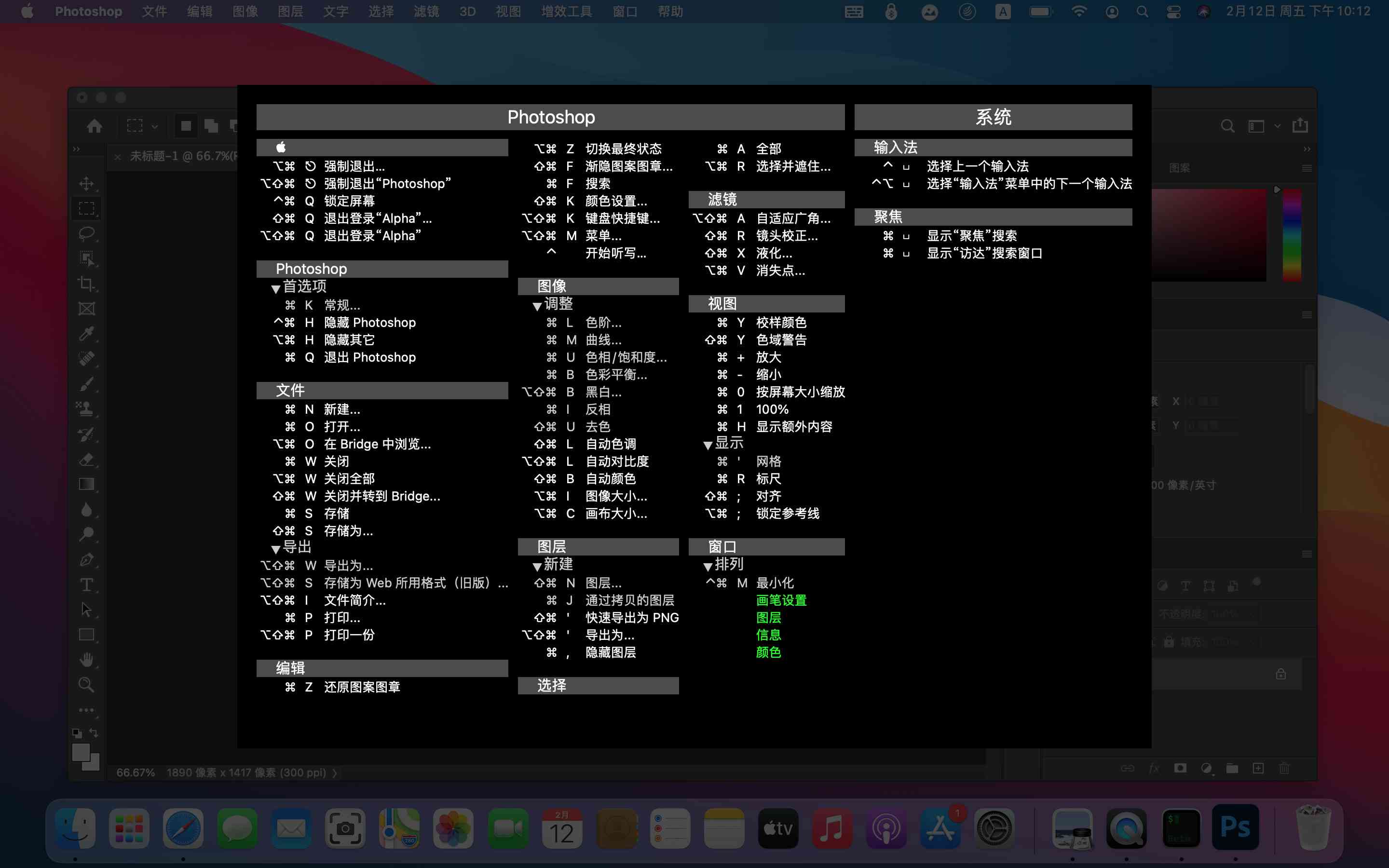
Task: Select the Move tool in toolbar
Action: [87, 184]
